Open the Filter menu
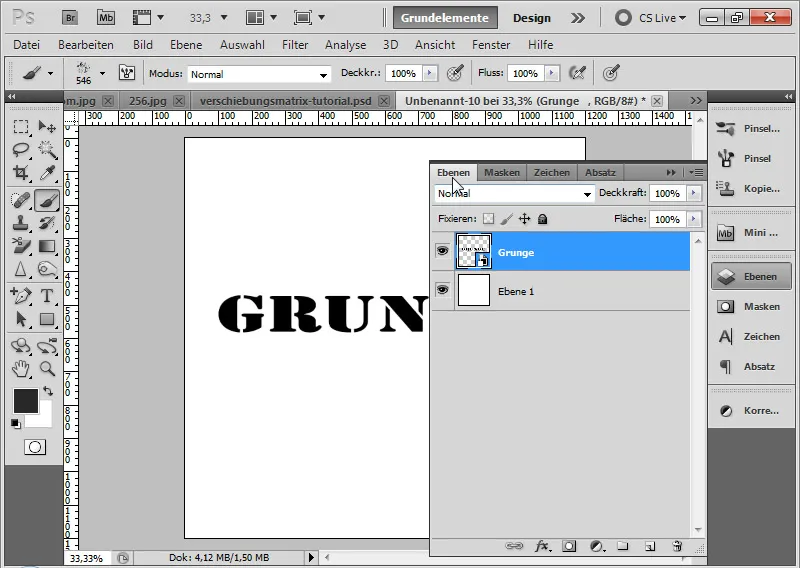The height and width of the screenshot is (568, 800). click(295, 45)
